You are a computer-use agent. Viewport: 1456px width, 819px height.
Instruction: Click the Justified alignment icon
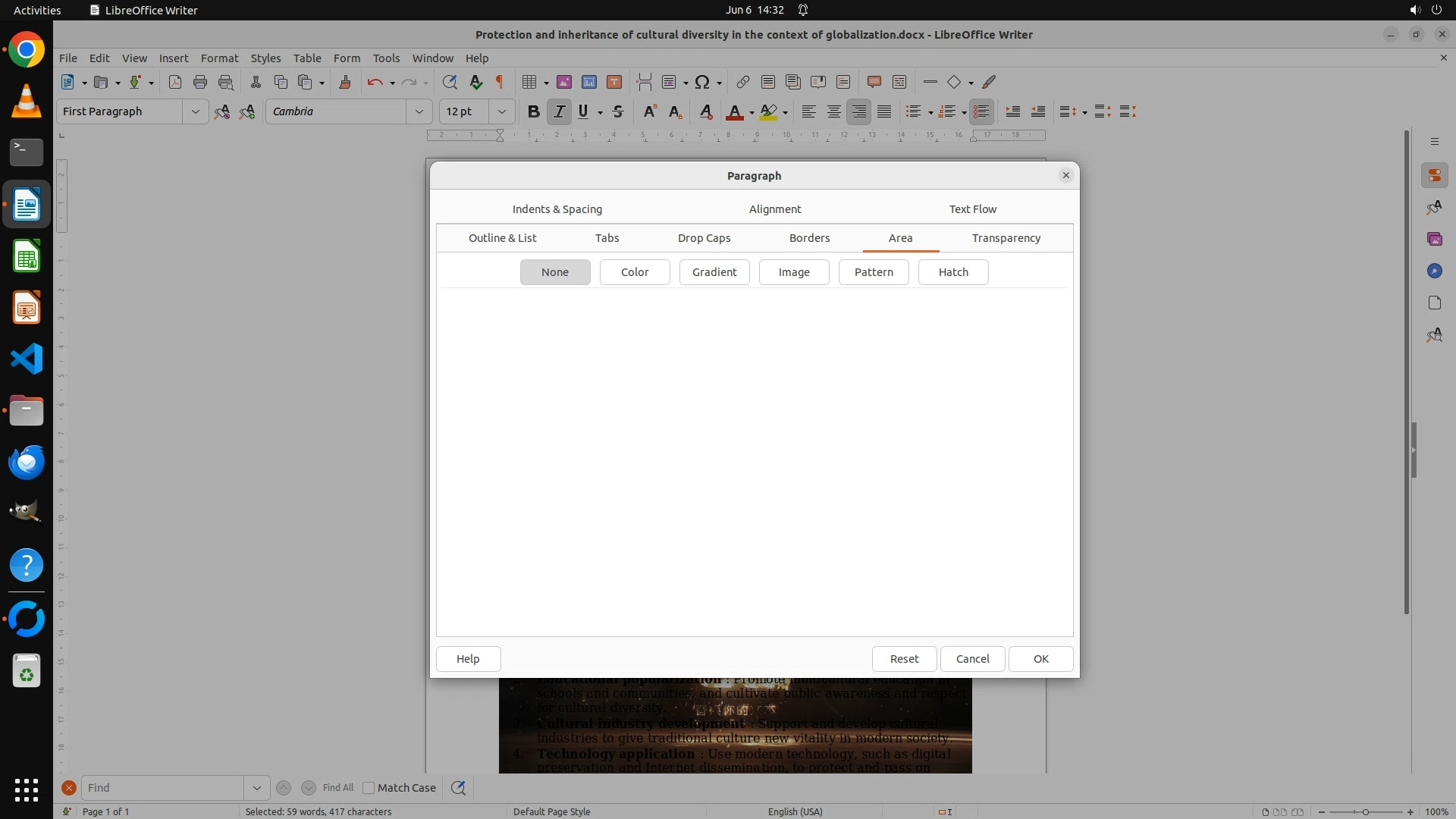884,111
